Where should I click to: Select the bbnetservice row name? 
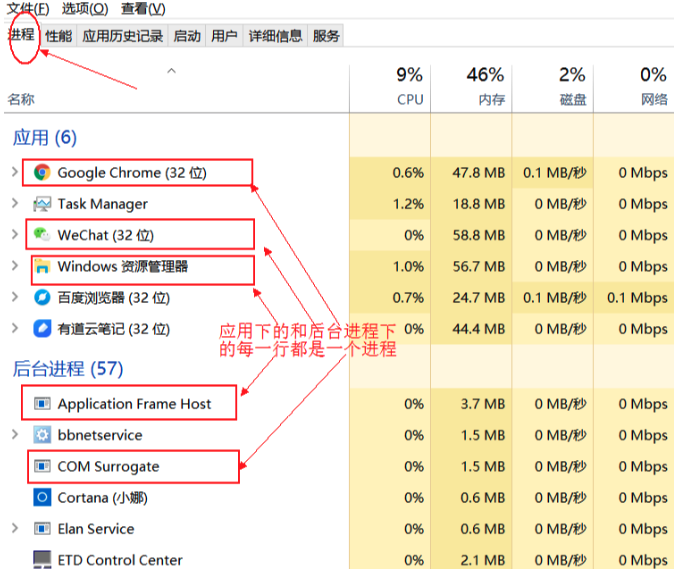coord(100,435)
